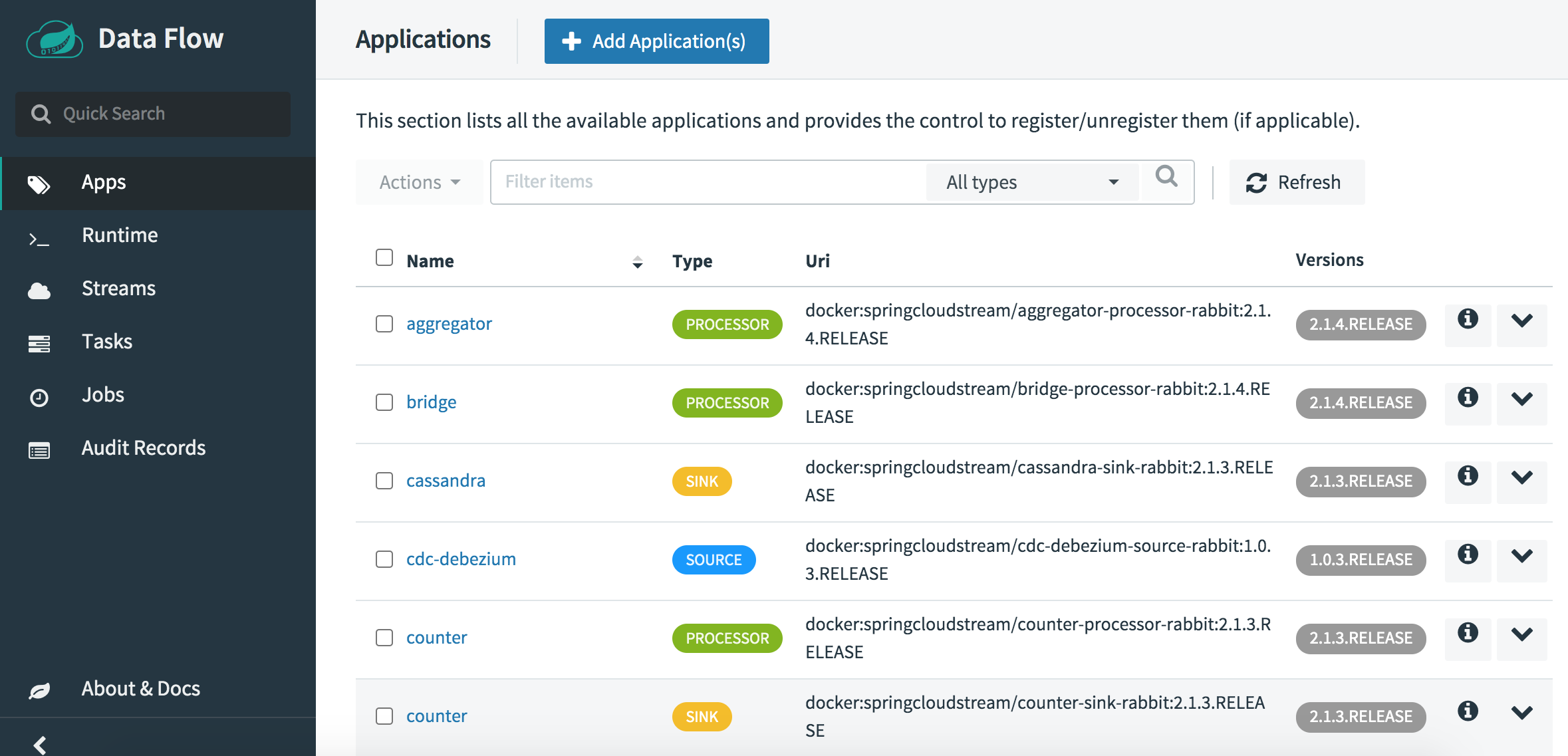Click the Refresh button

pos(1296,182)
